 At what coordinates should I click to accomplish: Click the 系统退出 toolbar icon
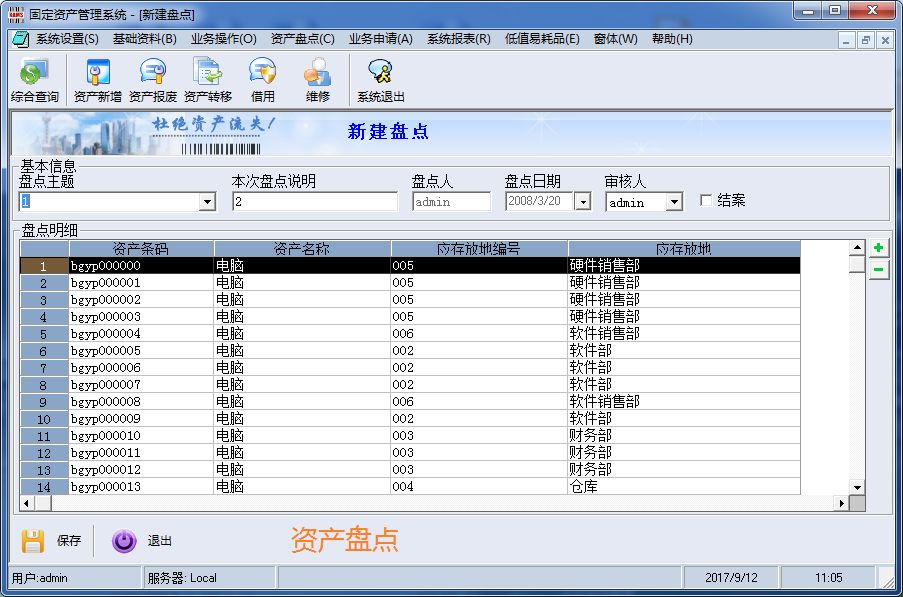tap(380, 80)
